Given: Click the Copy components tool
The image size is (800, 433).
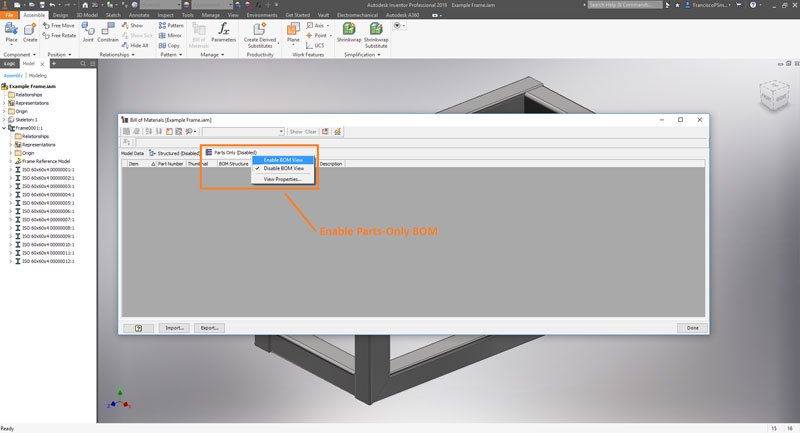Looking at the screenshot, I should tap(169, 45).
